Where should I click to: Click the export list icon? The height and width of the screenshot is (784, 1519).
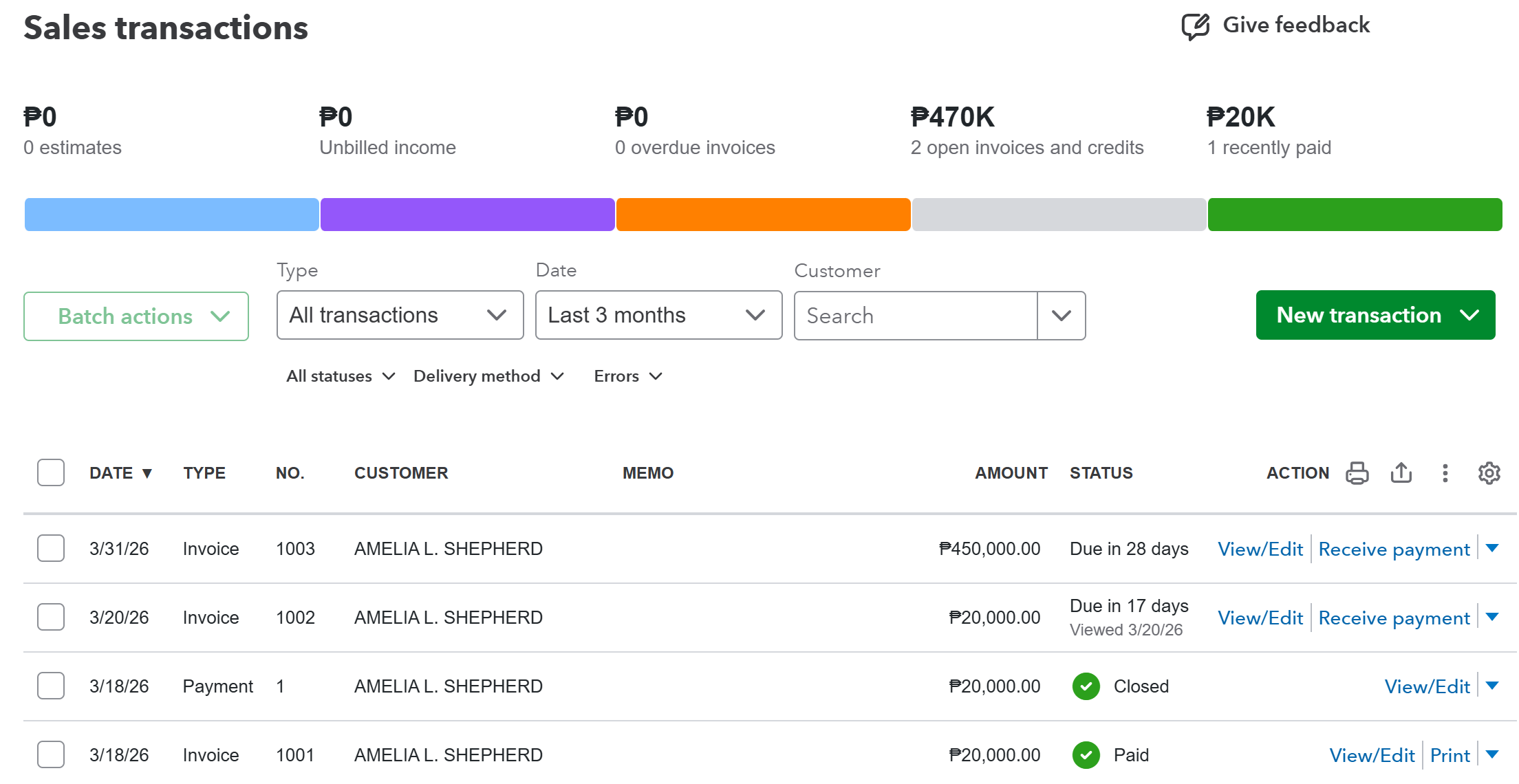point(1401,473)
